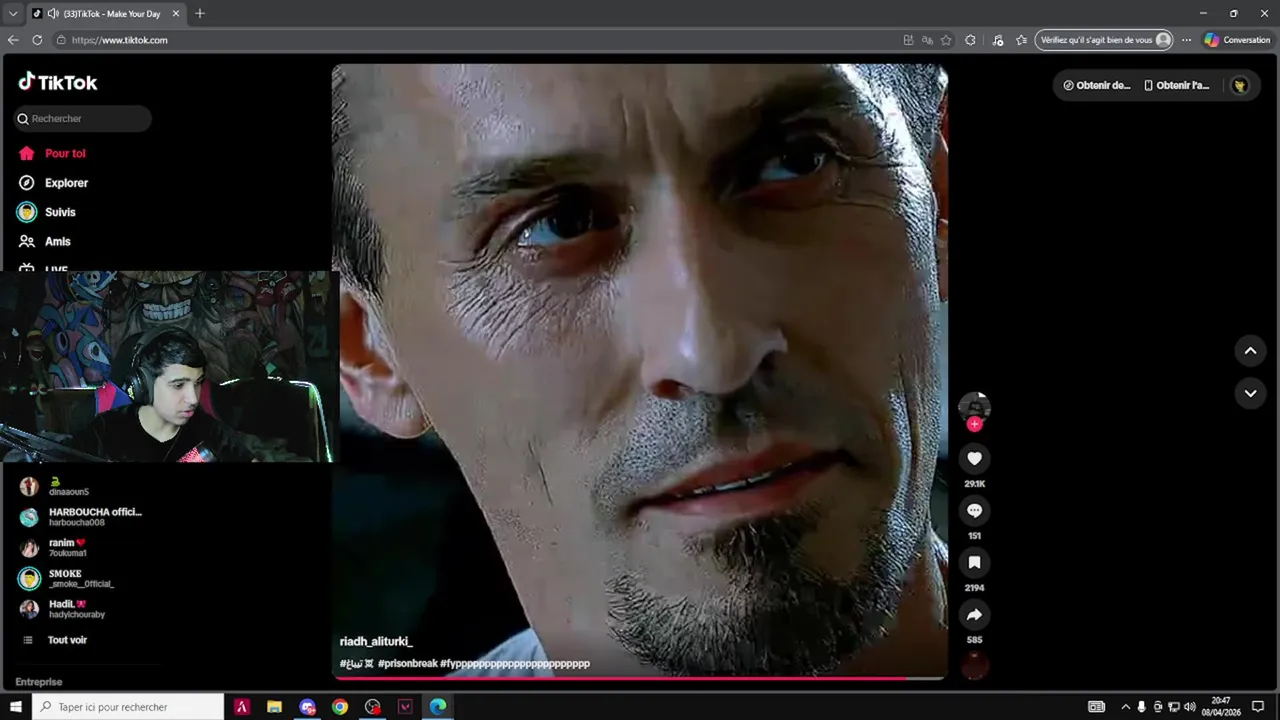Open Google Chrome from the taskbar
The width and height of the screenshot is (1280, 720).
pos(340,707)
